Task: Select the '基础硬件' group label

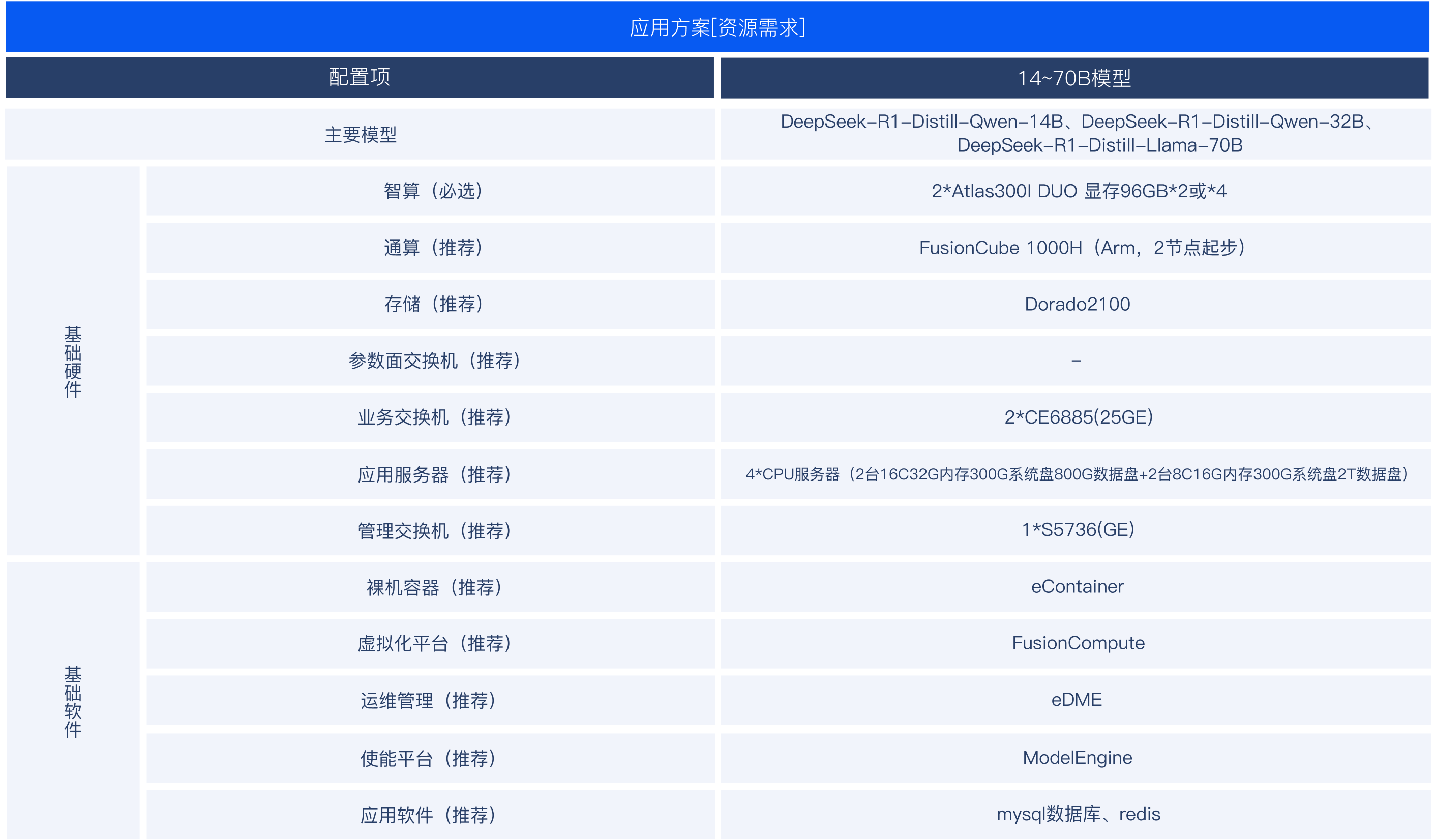Action: click(73, 361)
